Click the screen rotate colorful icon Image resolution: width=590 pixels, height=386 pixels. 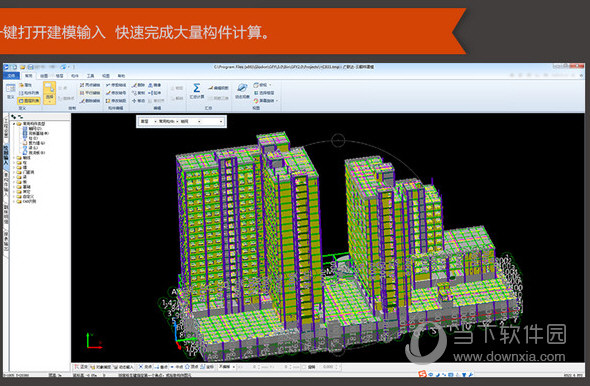256,101
